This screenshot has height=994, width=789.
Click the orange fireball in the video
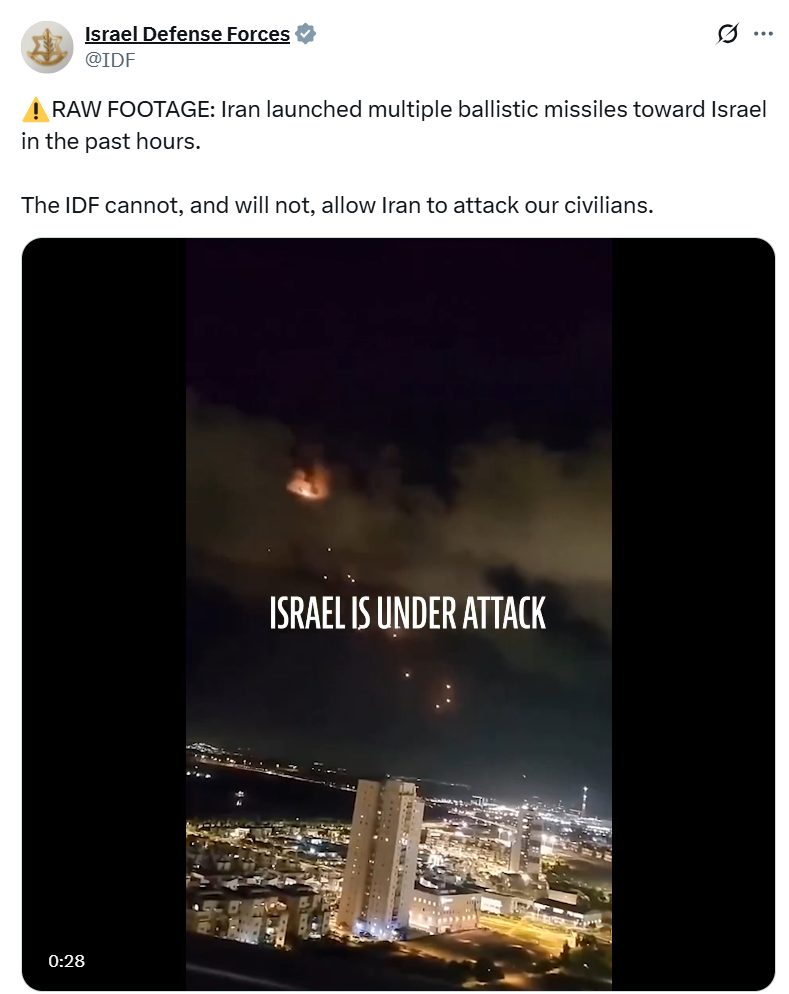click(308, 482)
